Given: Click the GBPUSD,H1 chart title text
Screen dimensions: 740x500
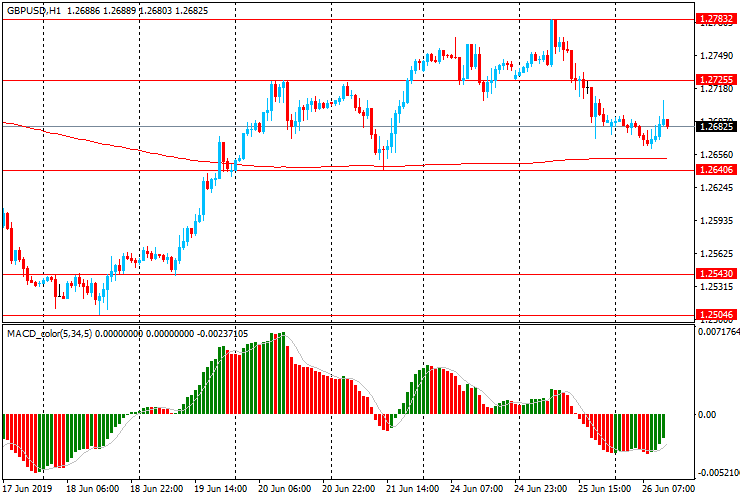Looking at the screenshot, I should pyautogui.click(x=34, y=10).
